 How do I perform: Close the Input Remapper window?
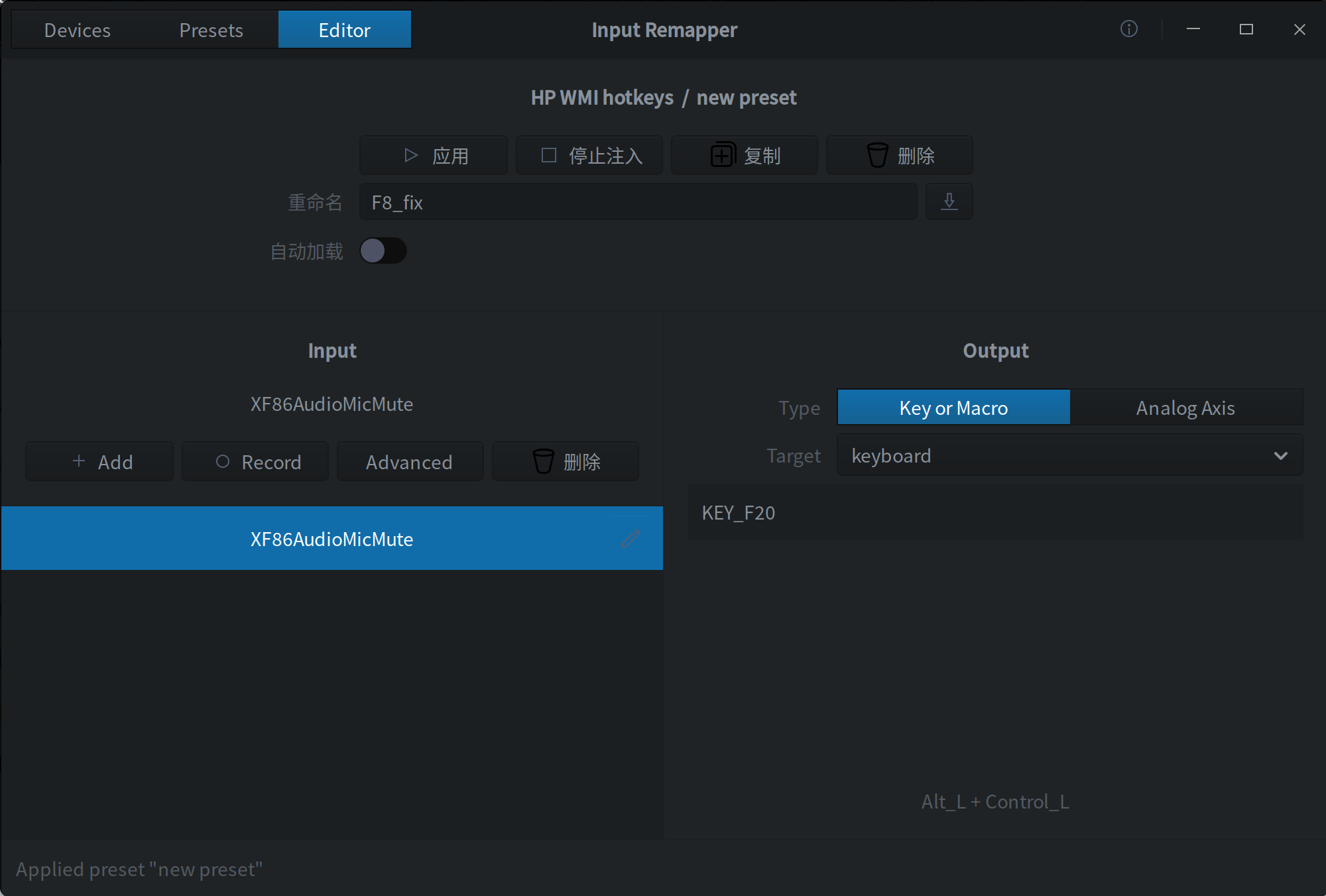1299,29
